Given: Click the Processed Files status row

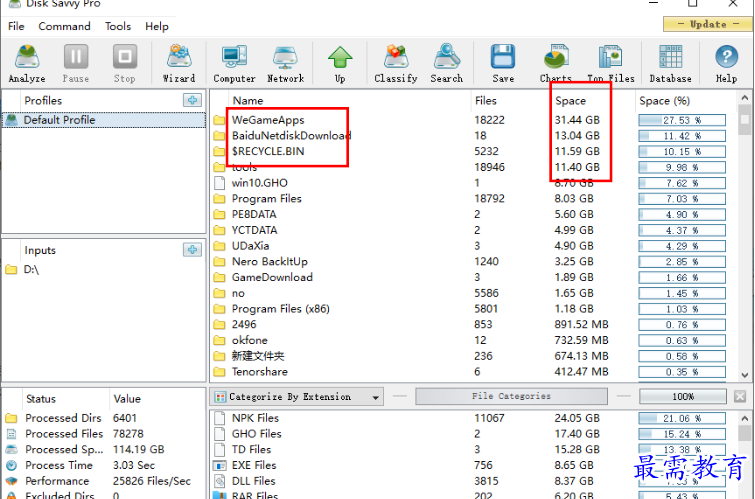Looking at the screenshot, I should pos(104,434).
